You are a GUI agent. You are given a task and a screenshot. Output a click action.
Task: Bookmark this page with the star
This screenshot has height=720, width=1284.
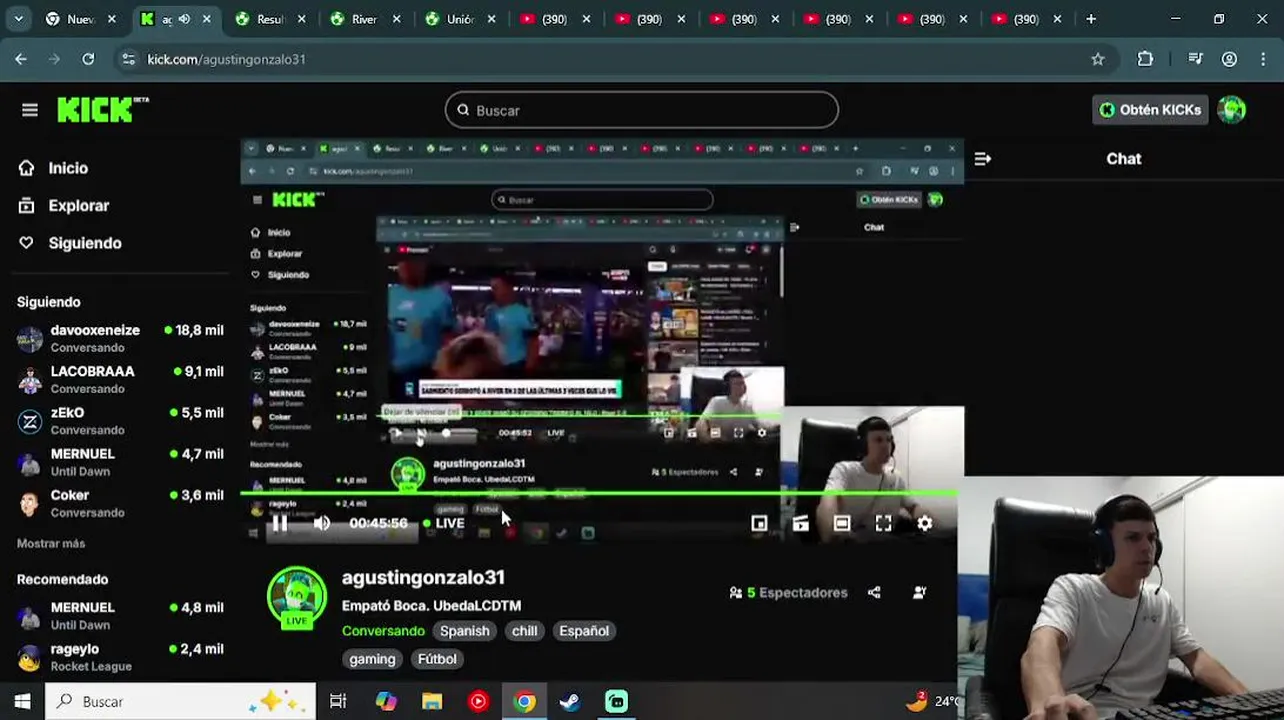[1098, 59]
